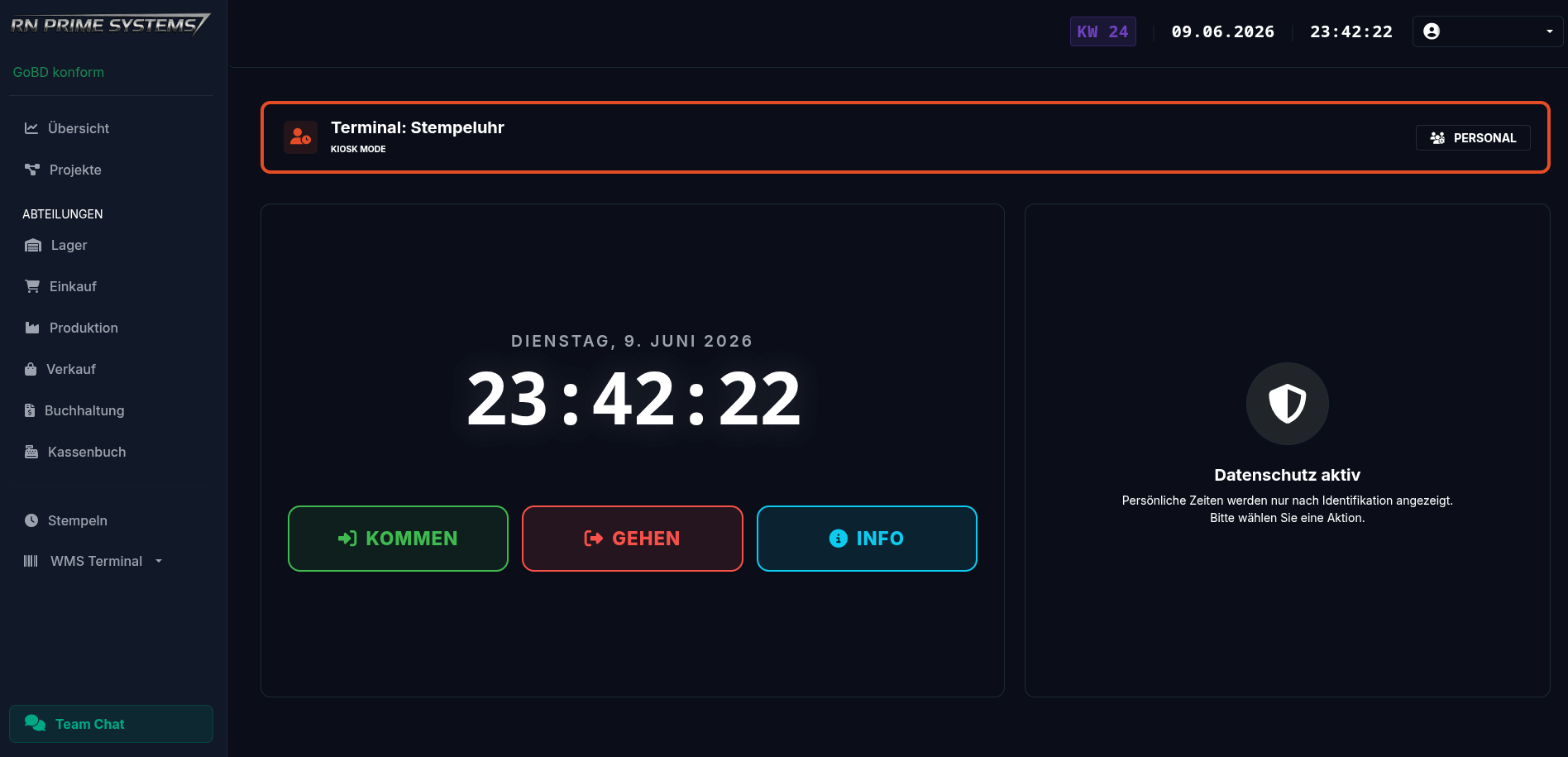Click the Kassenbuch cash register icon
Viewport: 1568px width, 757px height.
coord(31,452)
